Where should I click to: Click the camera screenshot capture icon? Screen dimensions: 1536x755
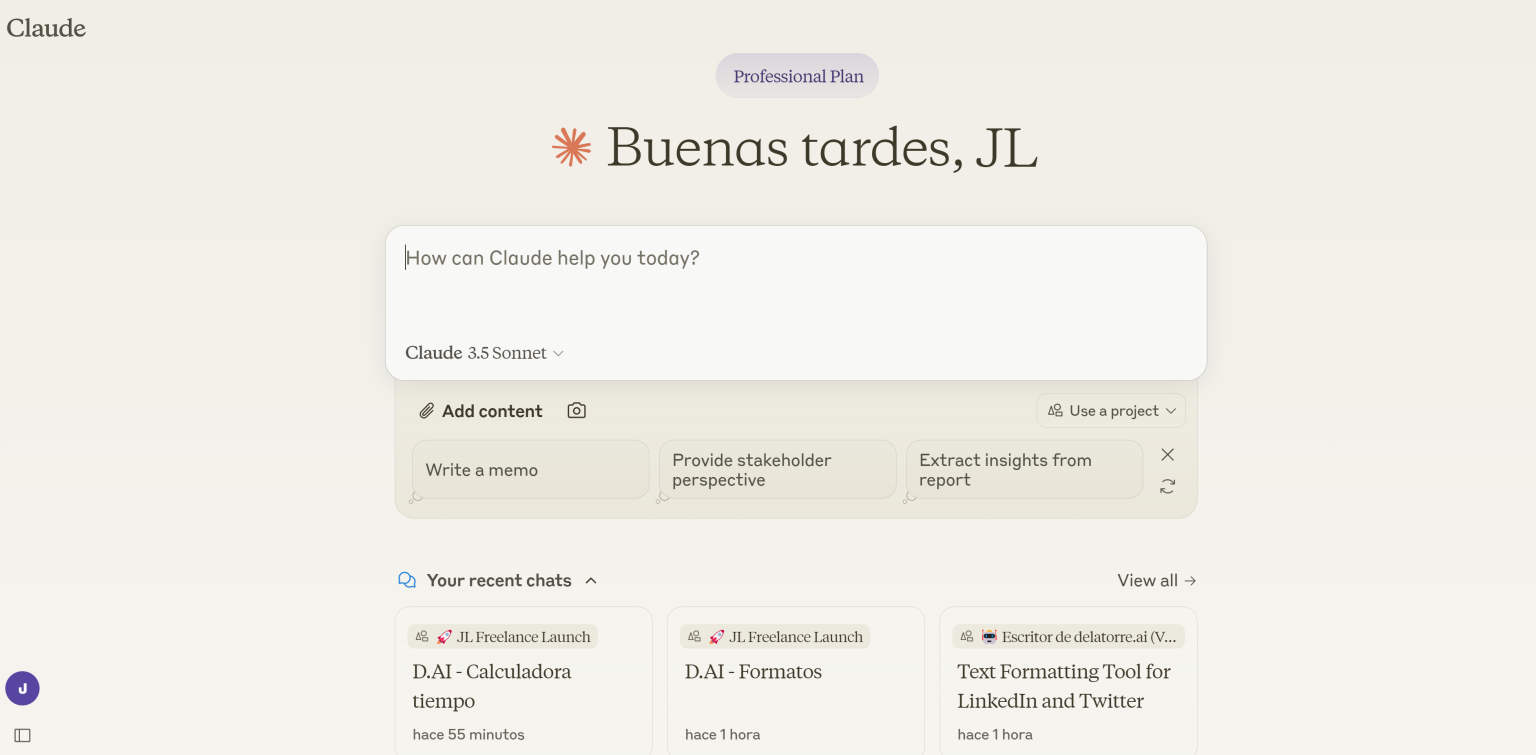tap(576, 411)
